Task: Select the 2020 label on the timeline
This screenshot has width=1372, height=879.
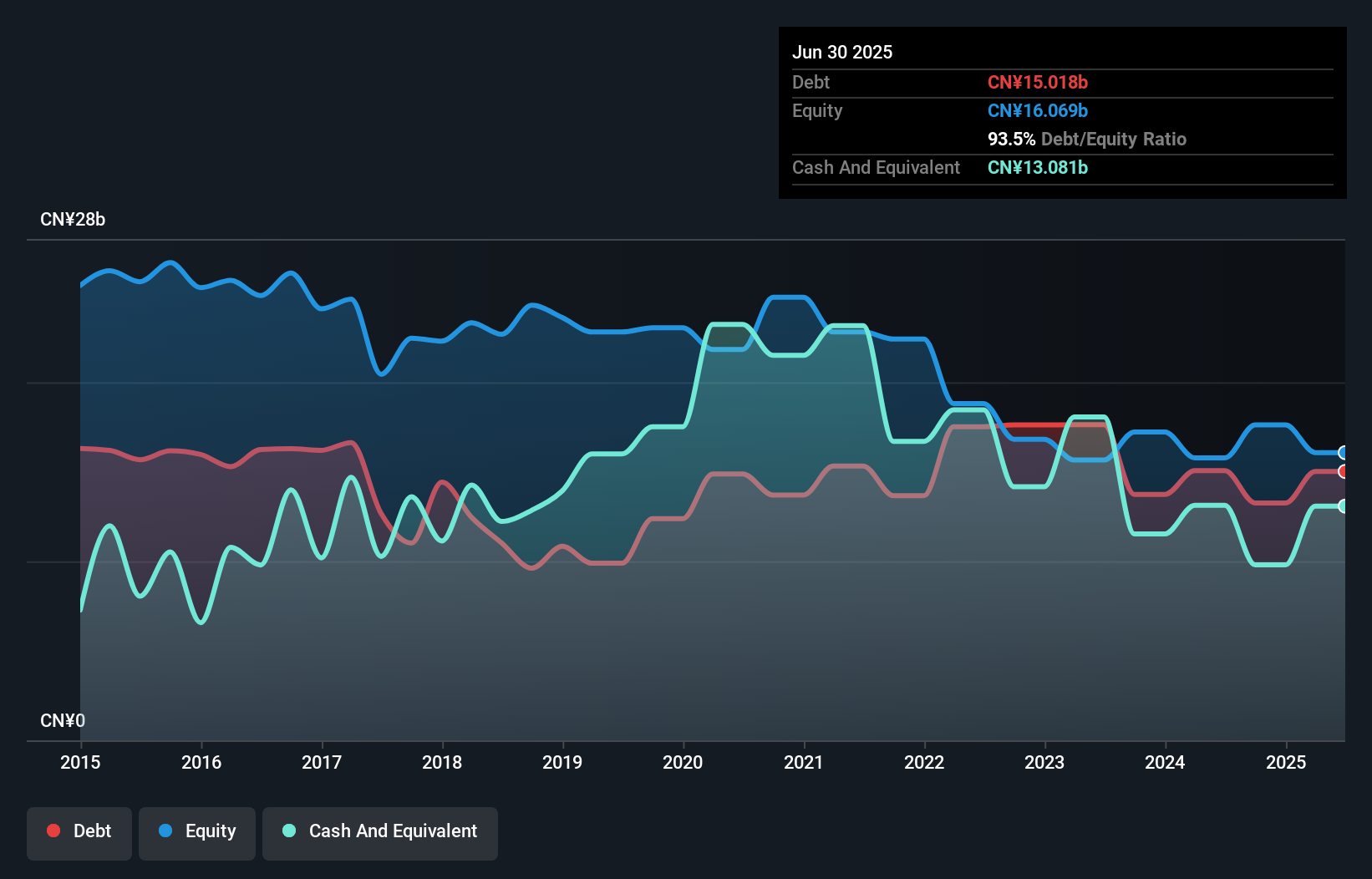Action: tap(683, 762)
